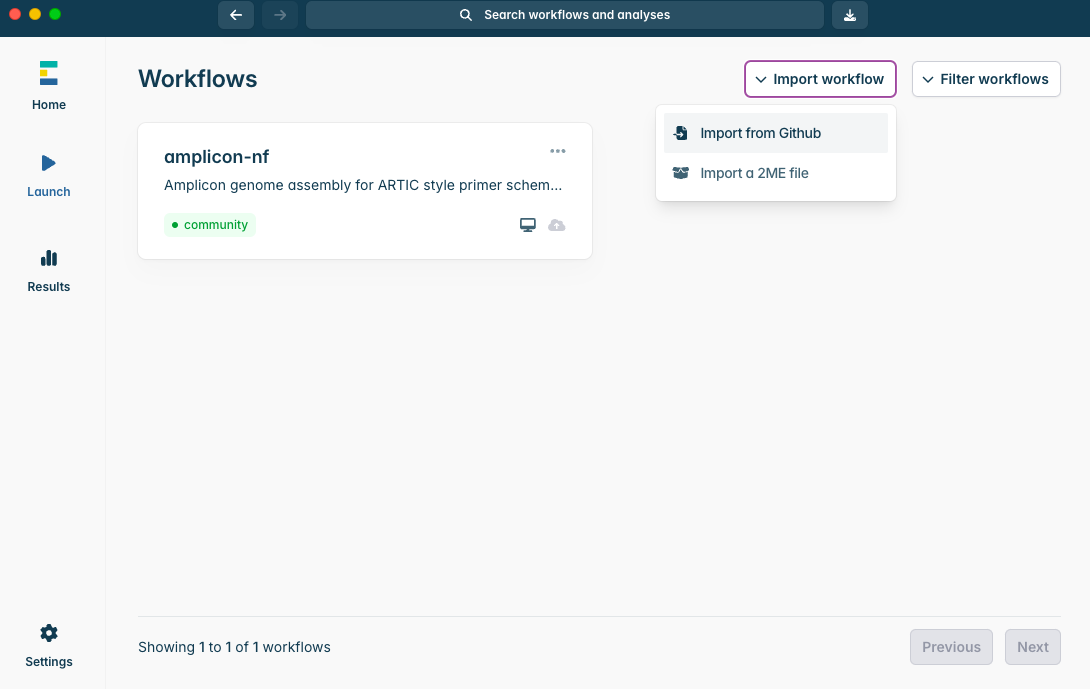Expand the Filter workflows dropdown
This screenshot has height=689, width=1090.
(985, 79)
